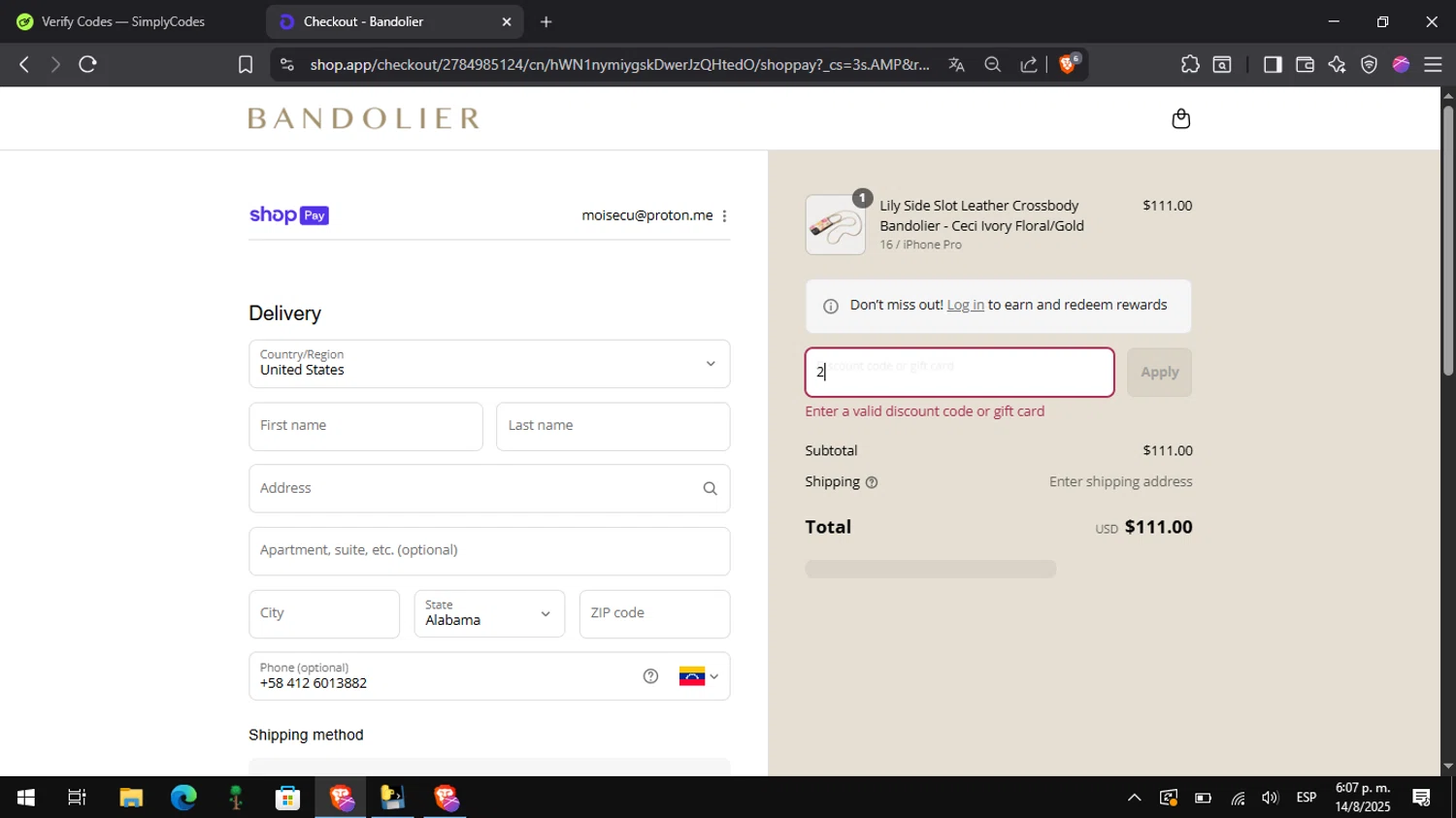Open Task View on taskbar
Screen dimensions: 1456x818
tap(77, 798)
